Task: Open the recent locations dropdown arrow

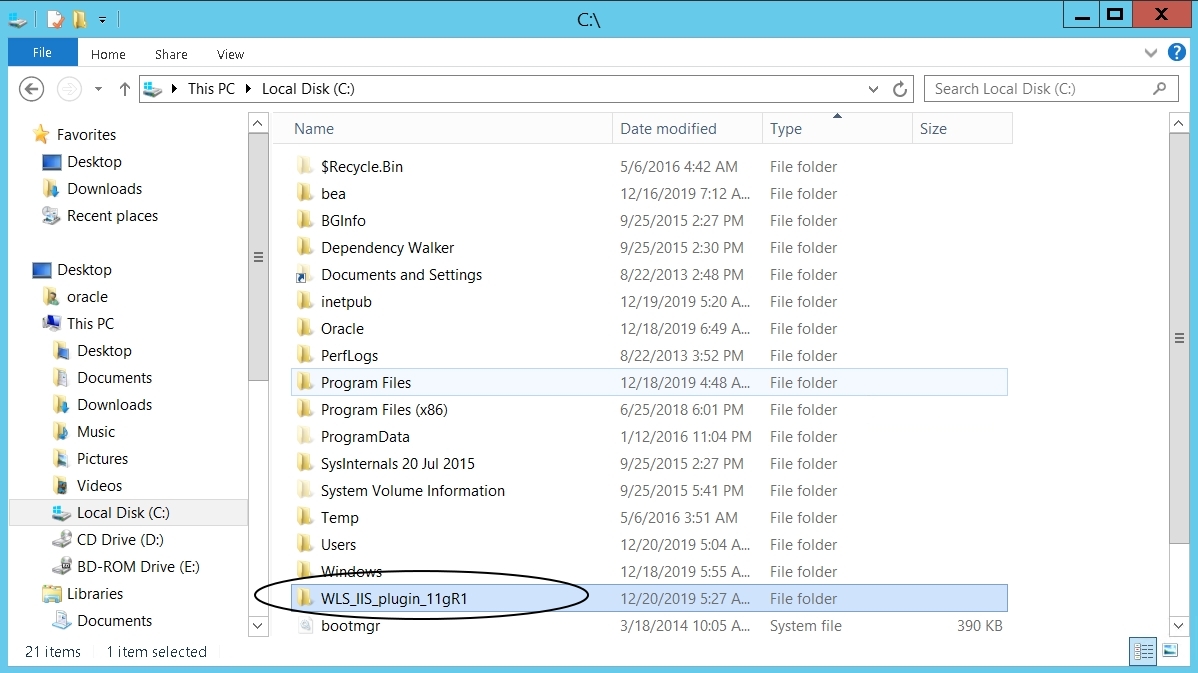Action: pyautogui.click(x=98, y=89)
